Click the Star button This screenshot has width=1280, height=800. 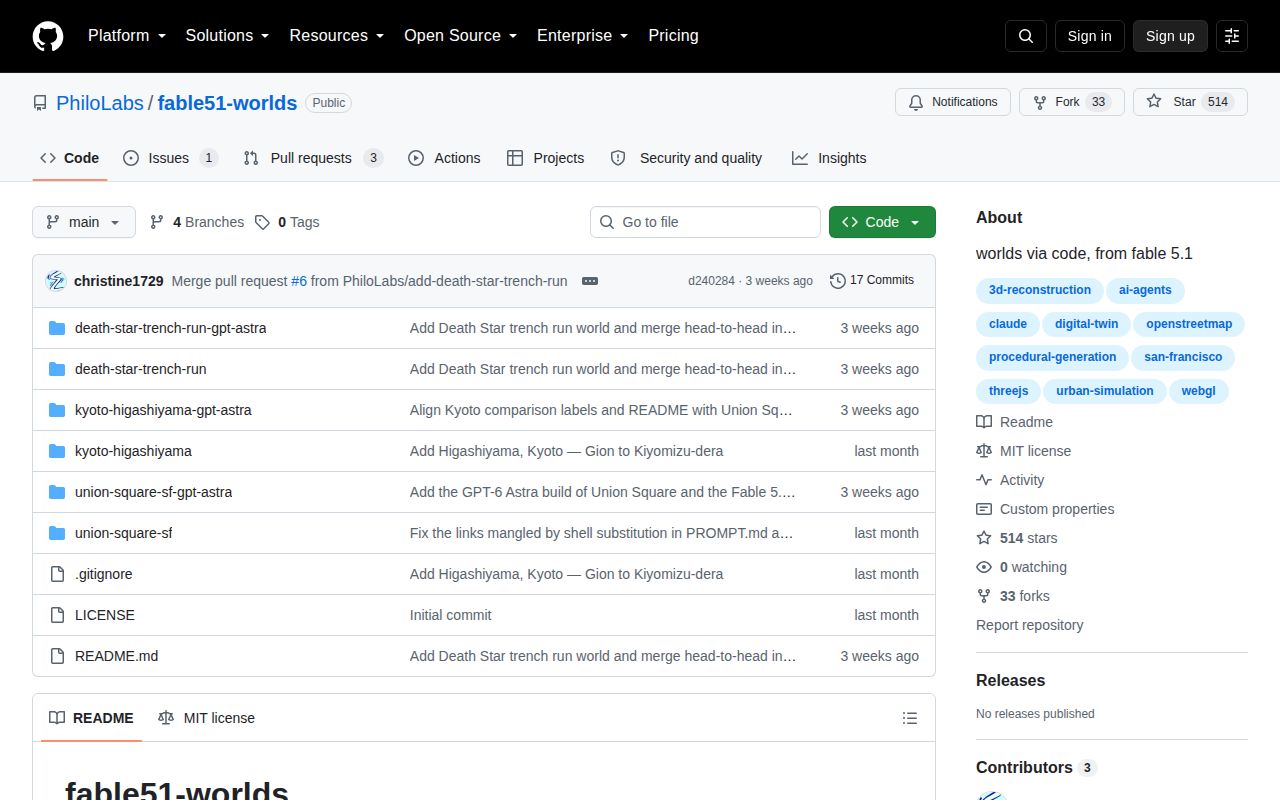(x=1190, y=102)
